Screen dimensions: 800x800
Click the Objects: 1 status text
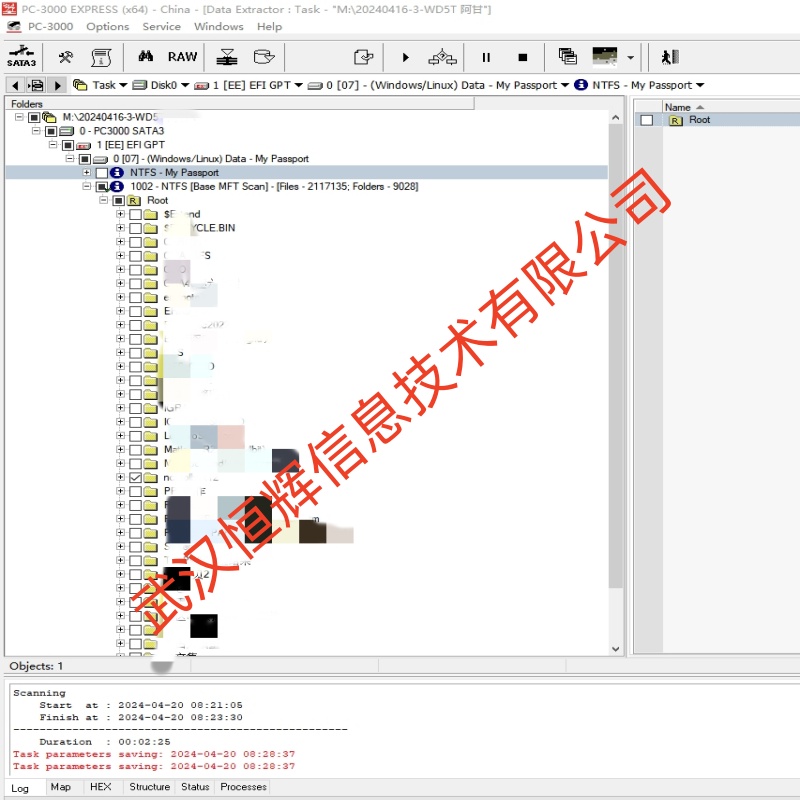[36, 666]
